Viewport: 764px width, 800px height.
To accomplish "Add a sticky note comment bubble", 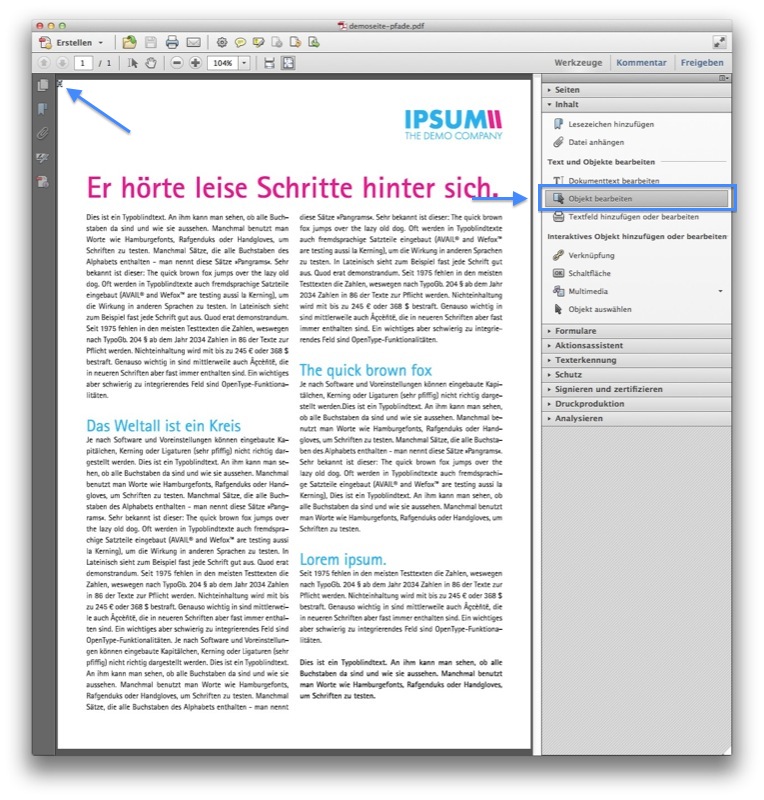I will tap(240, 42).
